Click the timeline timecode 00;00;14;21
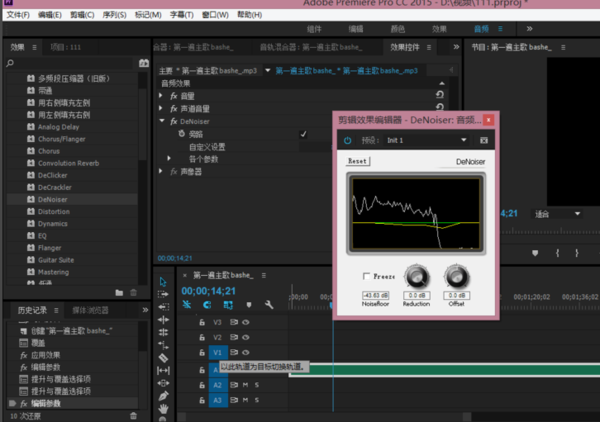The height and width of the screenshot is (422, 600). (x=209, y=291)
